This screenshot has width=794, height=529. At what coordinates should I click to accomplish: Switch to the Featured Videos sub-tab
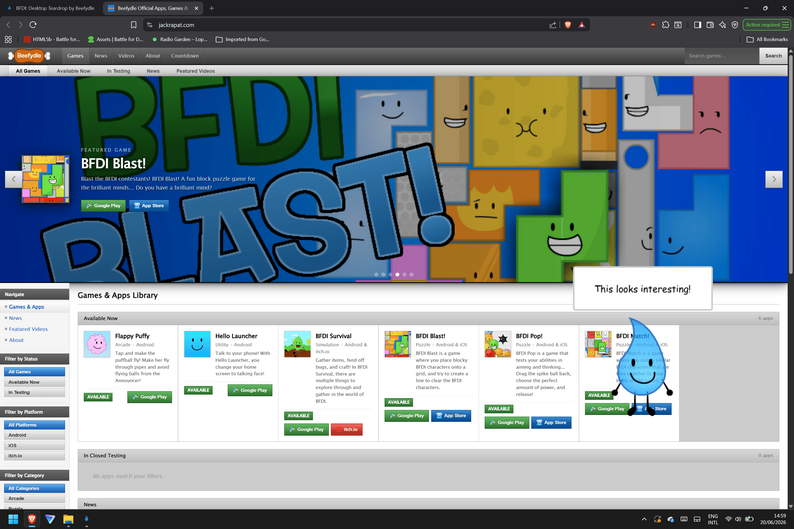(195, 71)
